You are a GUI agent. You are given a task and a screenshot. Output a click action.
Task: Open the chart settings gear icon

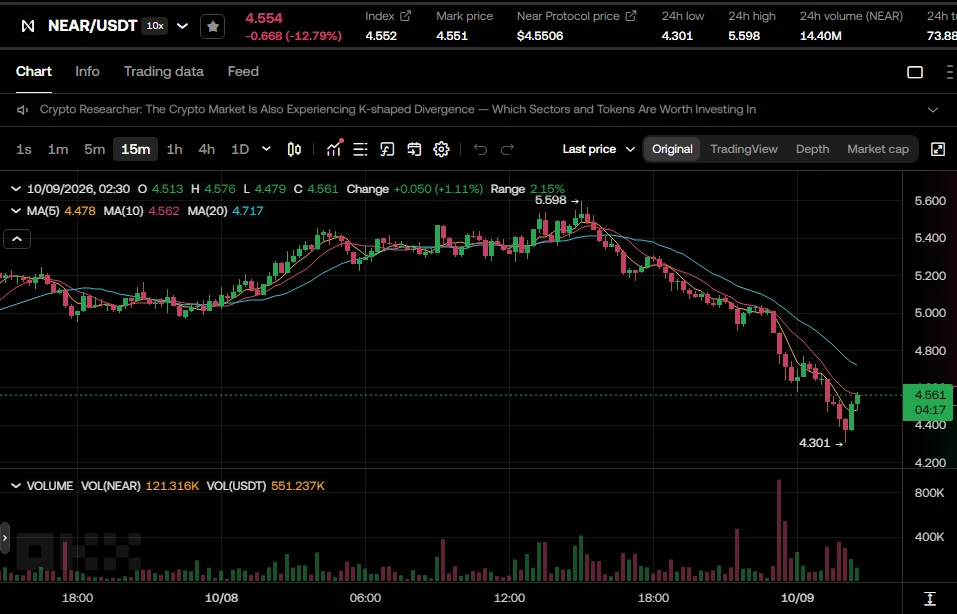[x=441, y=149]
